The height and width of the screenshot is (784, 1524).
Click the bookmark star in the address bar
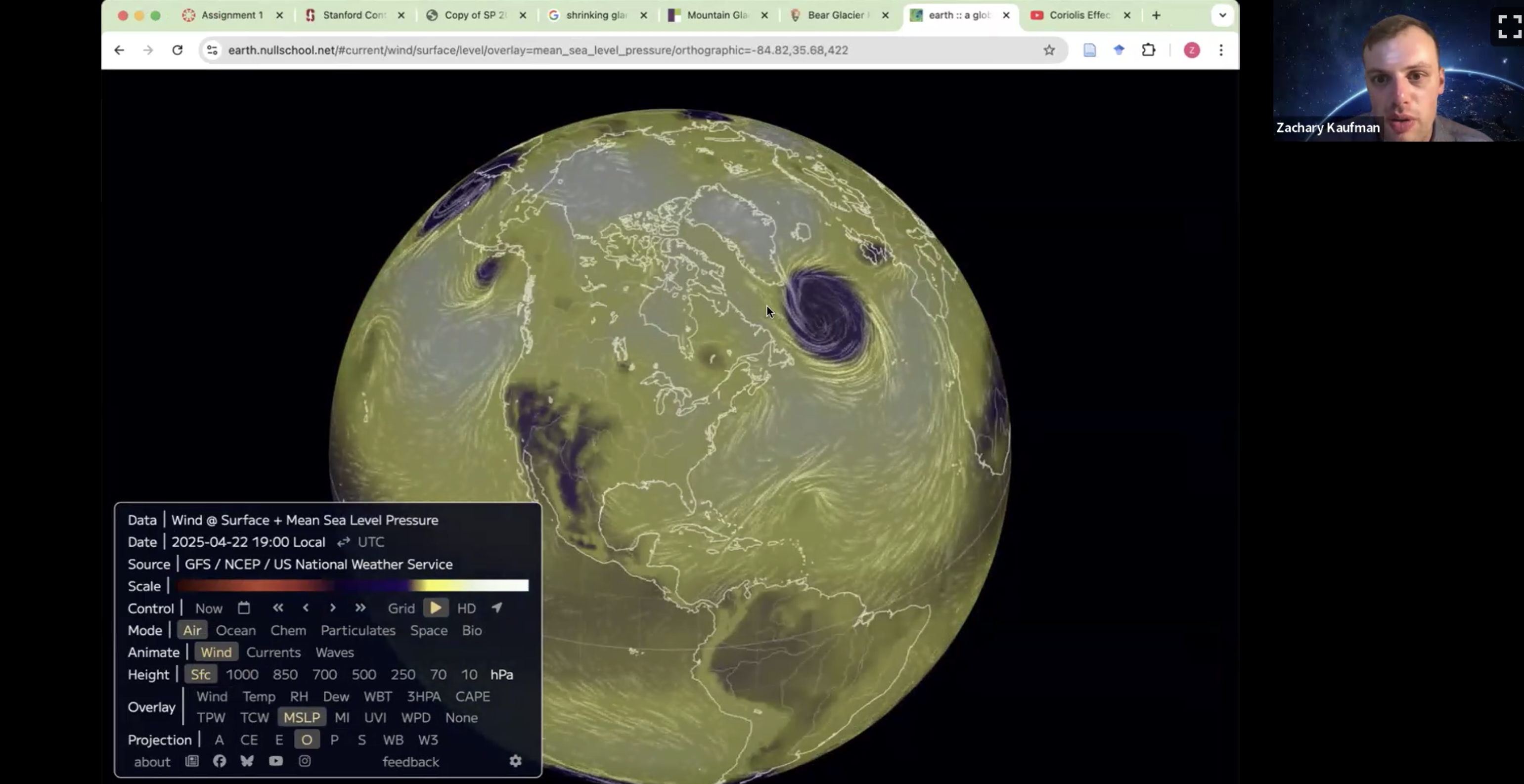(1049, 50)
